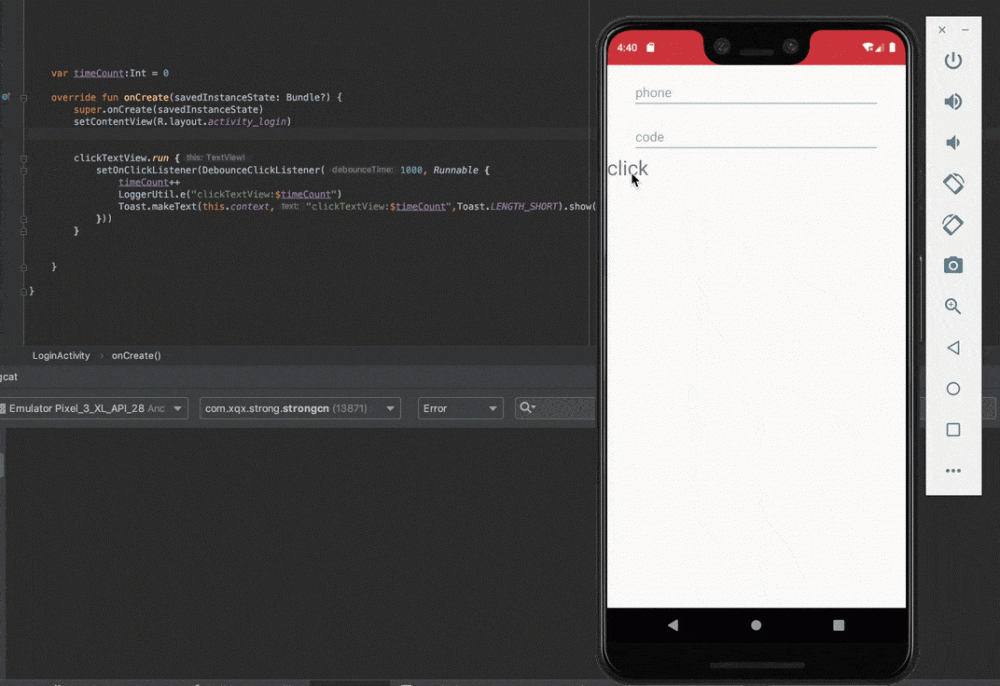Open the emulator extended controls
Image resolution: width=1000 pixels, height=686 pixels.
[x=953, y=471]
